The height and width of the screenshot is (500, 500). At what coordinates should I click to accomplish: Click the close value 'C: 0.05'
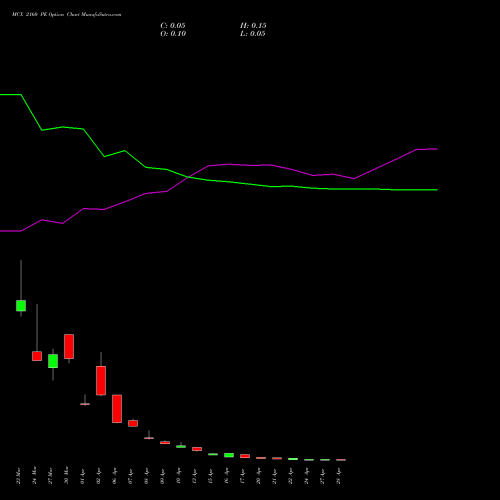click(173, 26)
